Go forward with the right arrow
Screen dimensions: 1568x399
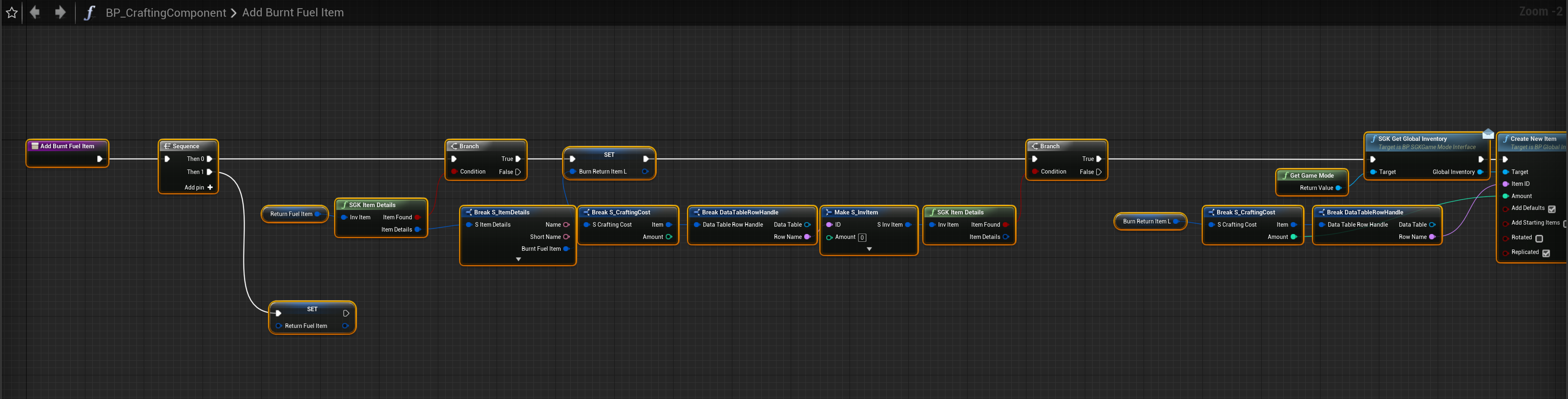click(60, 12)
